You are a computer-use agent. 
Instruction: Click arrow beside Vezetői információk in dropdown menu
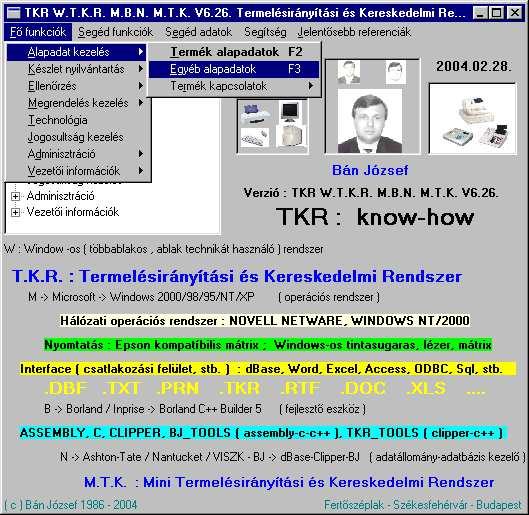click(x=141, y=171)
